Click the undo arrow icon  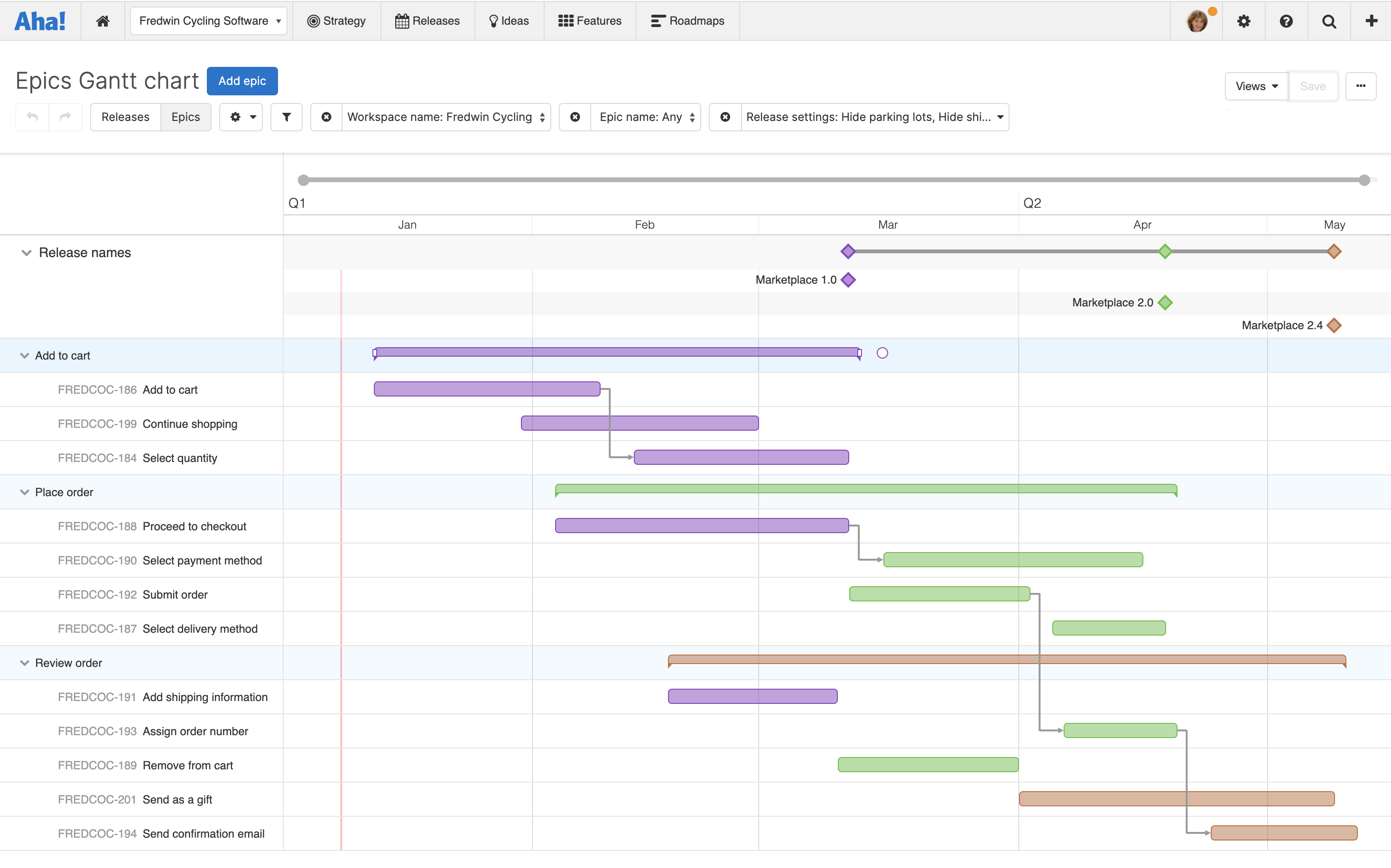[x=32, y=117]
